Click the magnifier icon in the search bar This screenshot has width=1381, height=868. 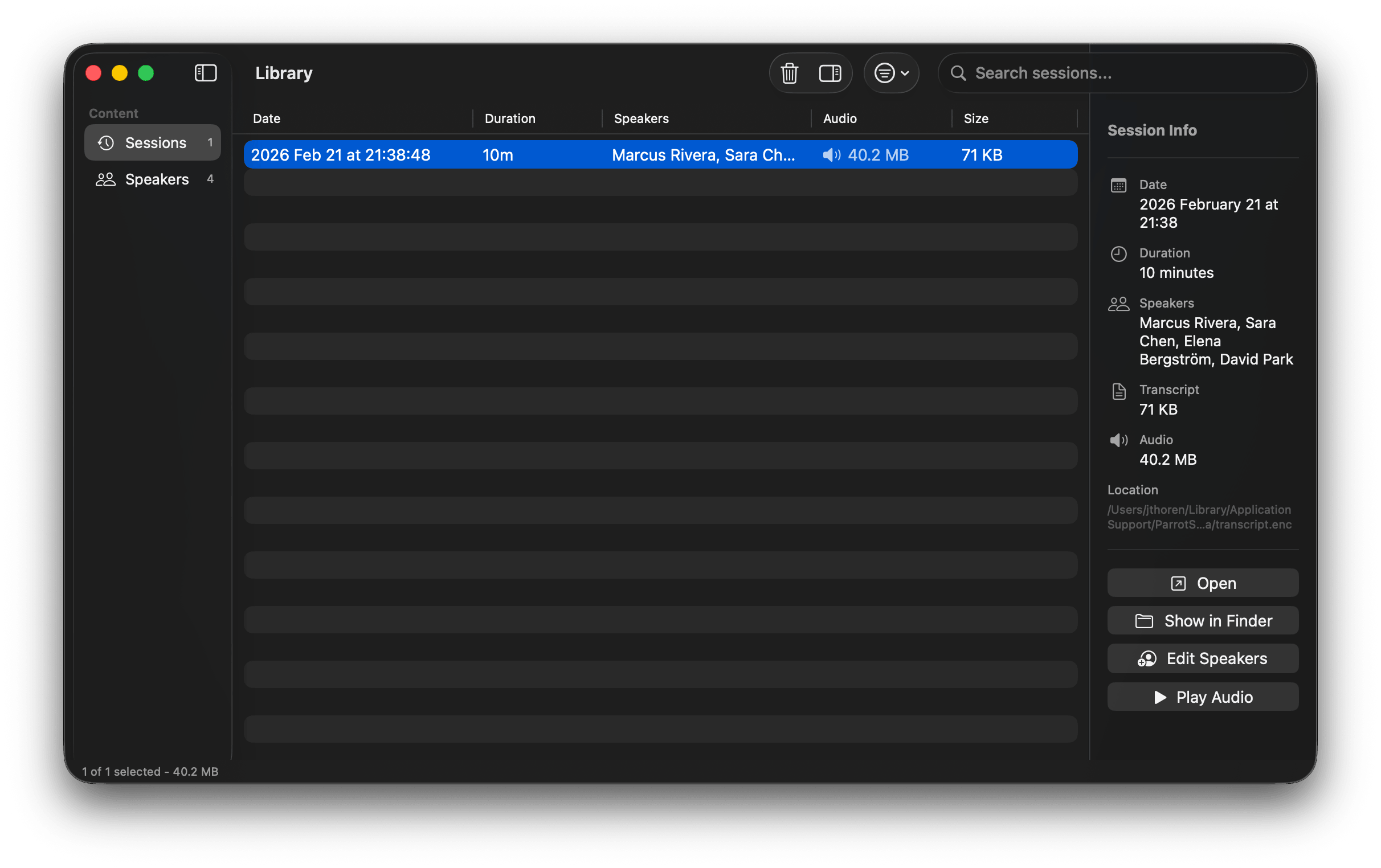958,73
